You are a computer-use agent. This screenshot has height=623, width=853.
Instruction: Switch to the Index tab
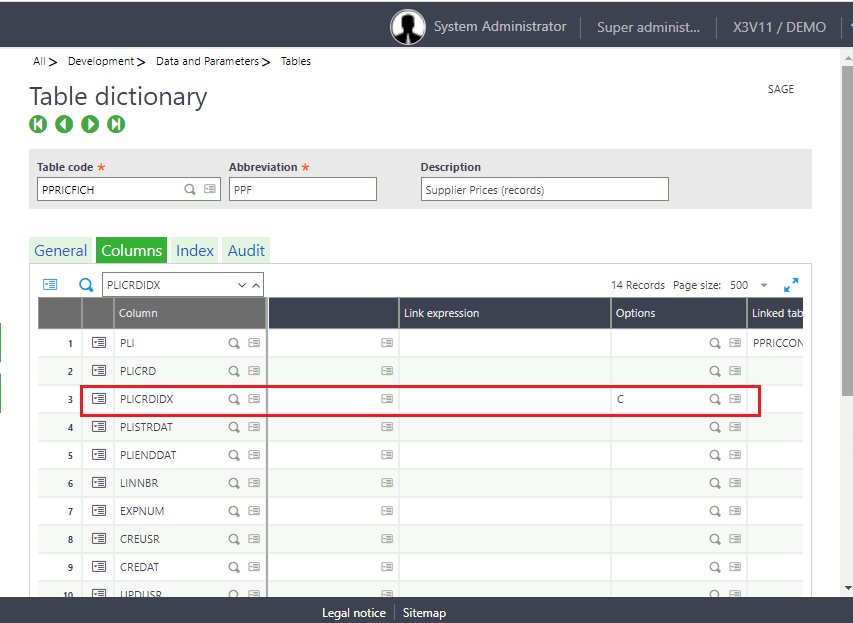[194, 250]
